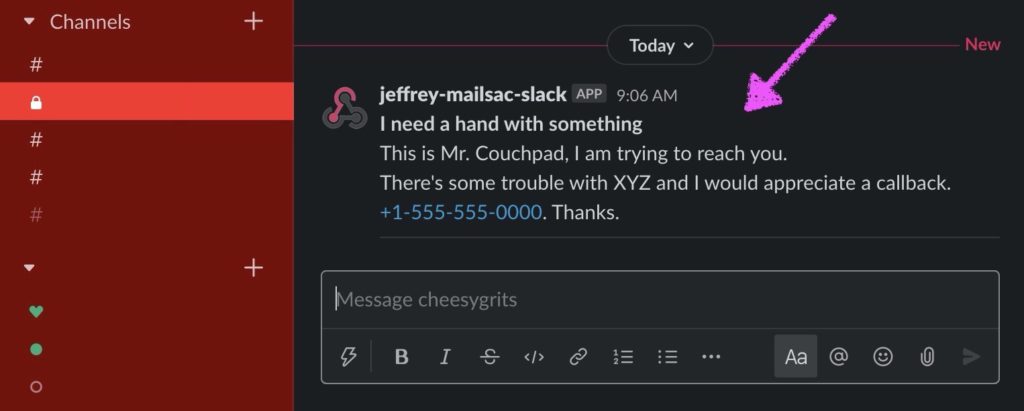
Task: Toggle italic formatting in composer
Action: pyautogui.click(x=445, y=357)
